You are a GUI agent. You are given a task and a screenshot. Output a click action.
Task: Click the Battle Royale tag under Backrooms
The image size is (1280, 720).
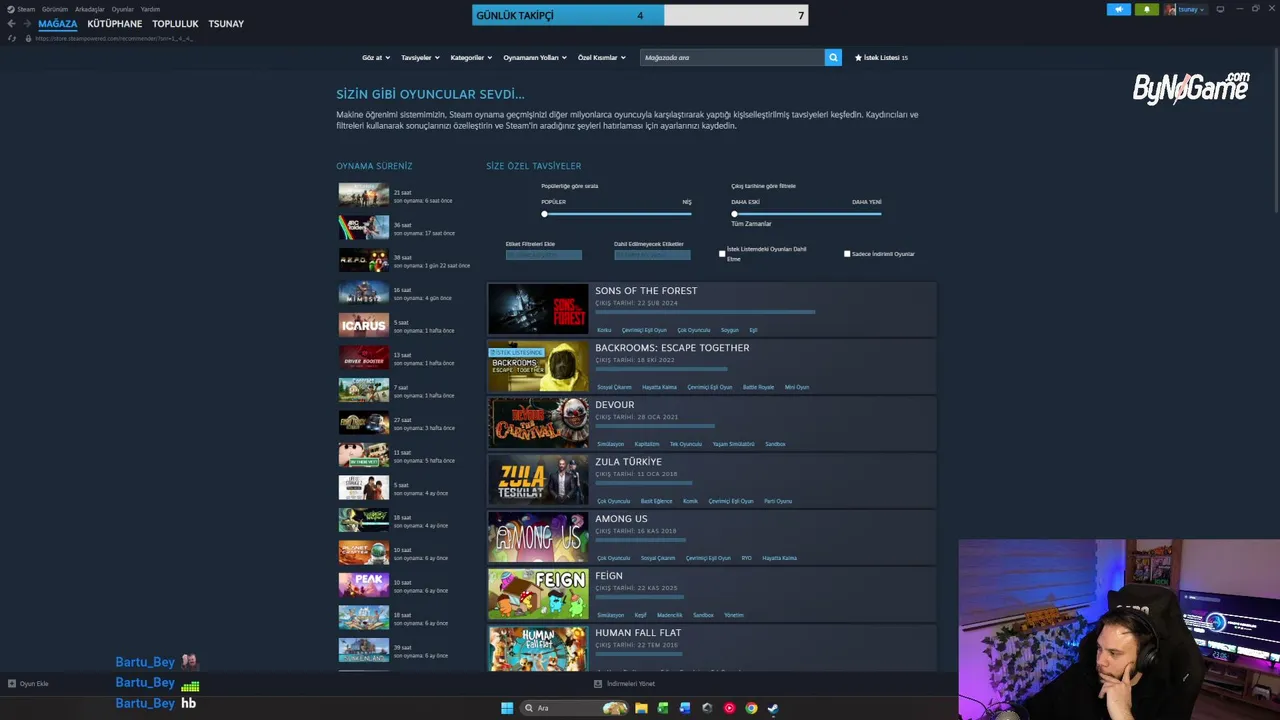[x=758, y=387]
